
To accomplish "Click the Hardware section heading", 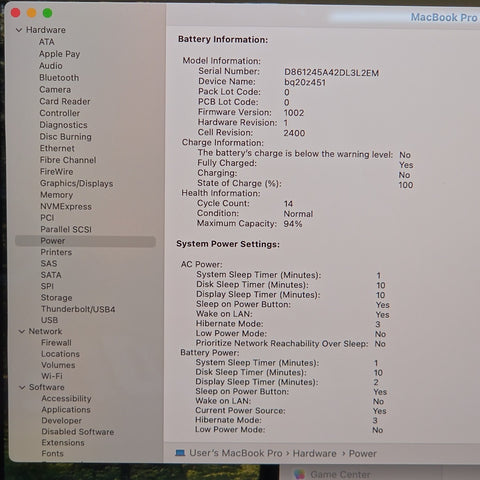I will tap(46, 30).
